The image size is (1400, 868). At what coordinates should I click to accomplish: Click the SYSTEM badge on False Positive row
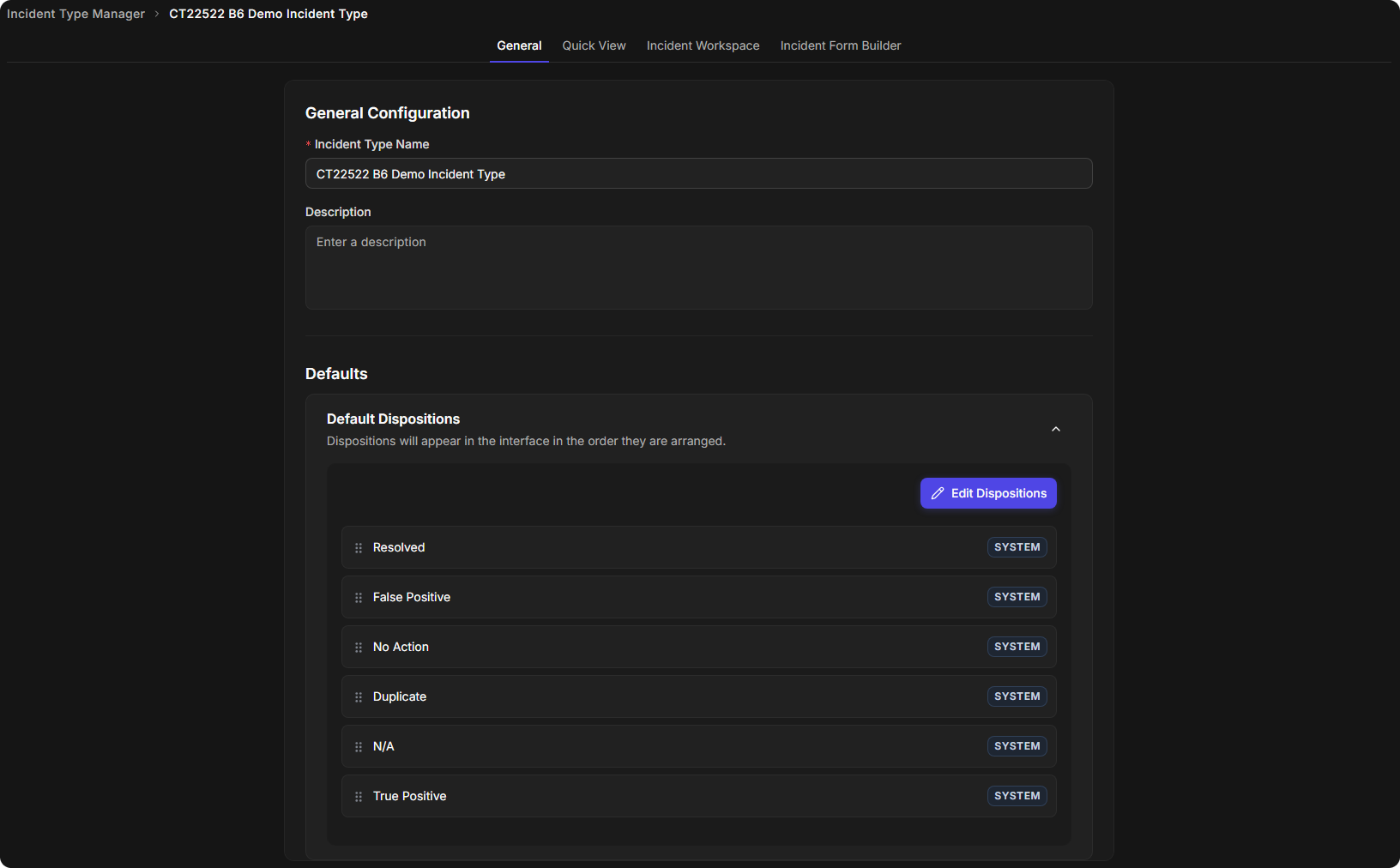pyautogui.click(x=1017, y=597)
